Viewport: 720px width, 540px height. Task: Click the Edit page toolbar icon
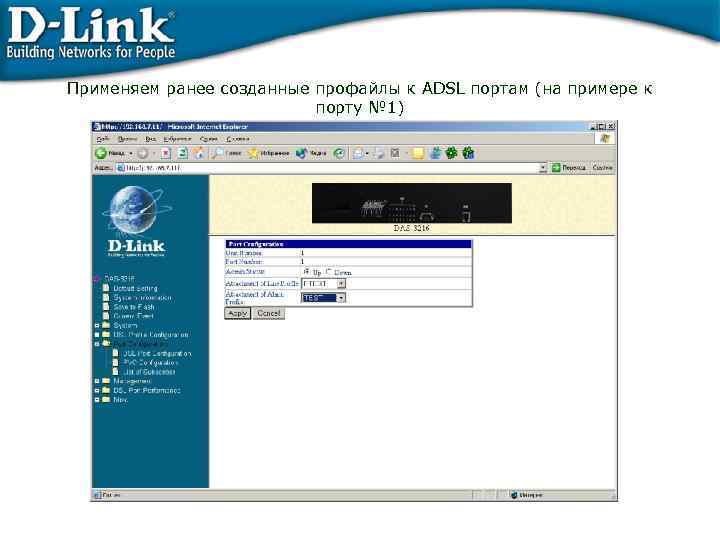[x=395, y=153]
